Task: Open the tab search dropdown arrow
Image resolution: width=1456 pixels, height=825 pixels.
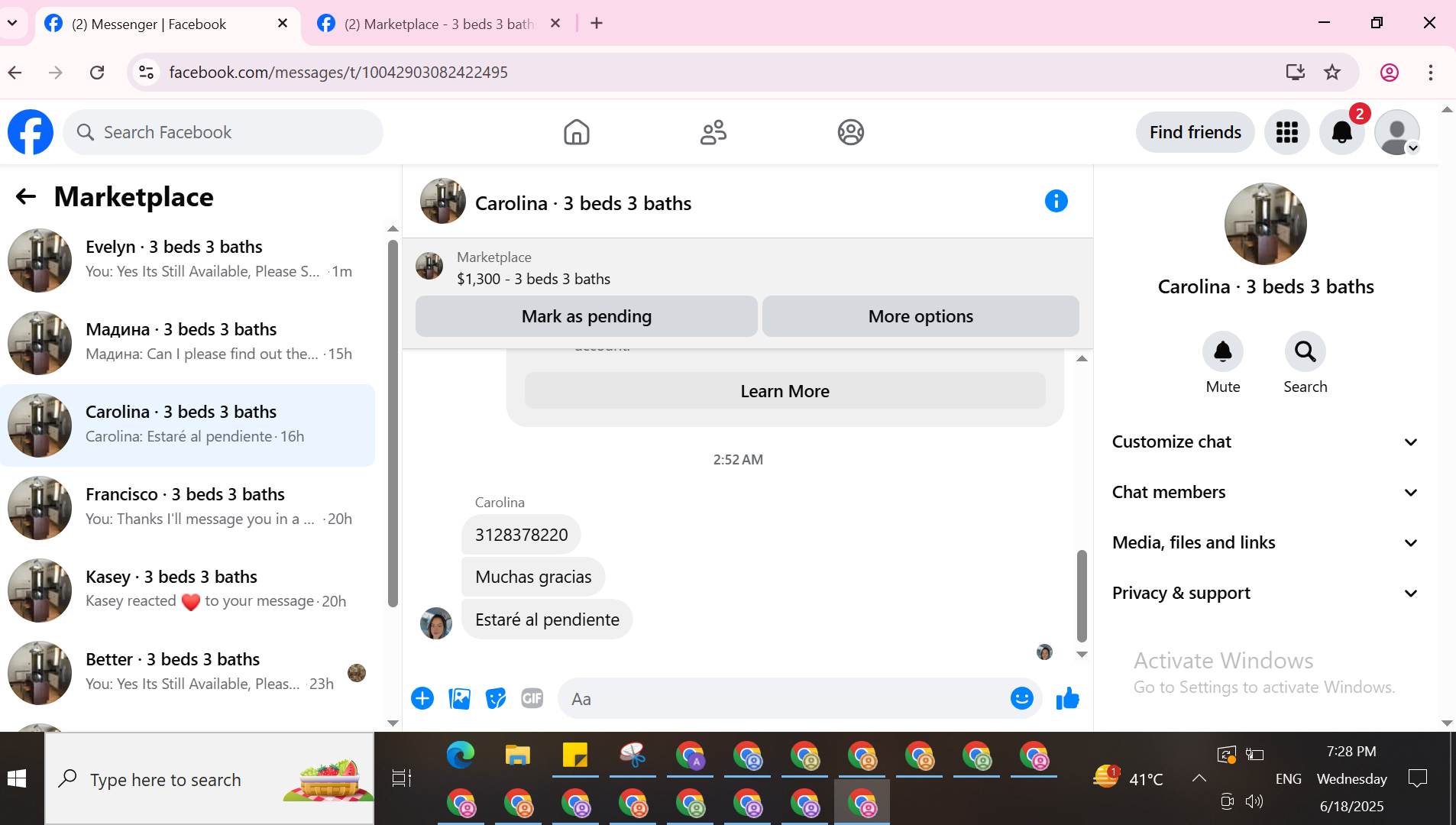Action: coord(12,23)
